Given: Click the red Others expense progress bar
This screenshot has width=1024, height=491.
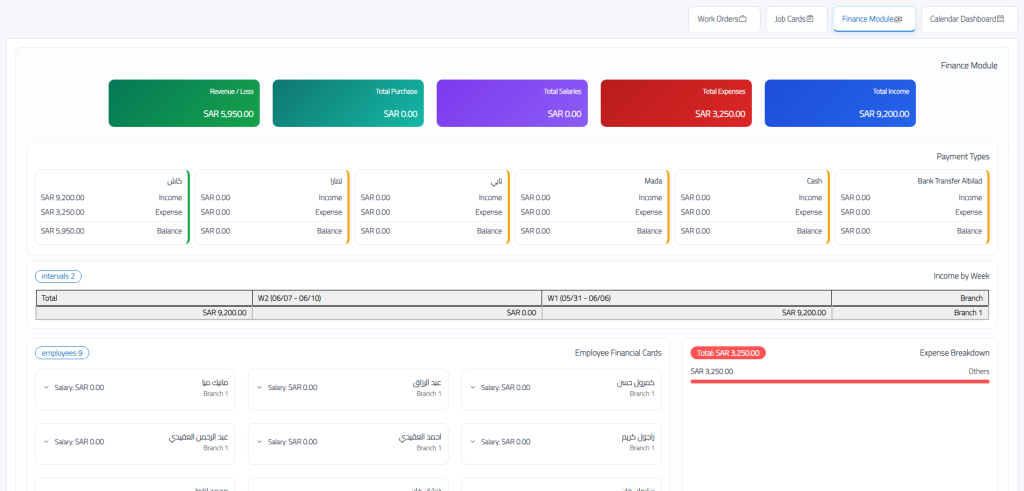Looking at the screenshot, I should [x=840, y=381].
